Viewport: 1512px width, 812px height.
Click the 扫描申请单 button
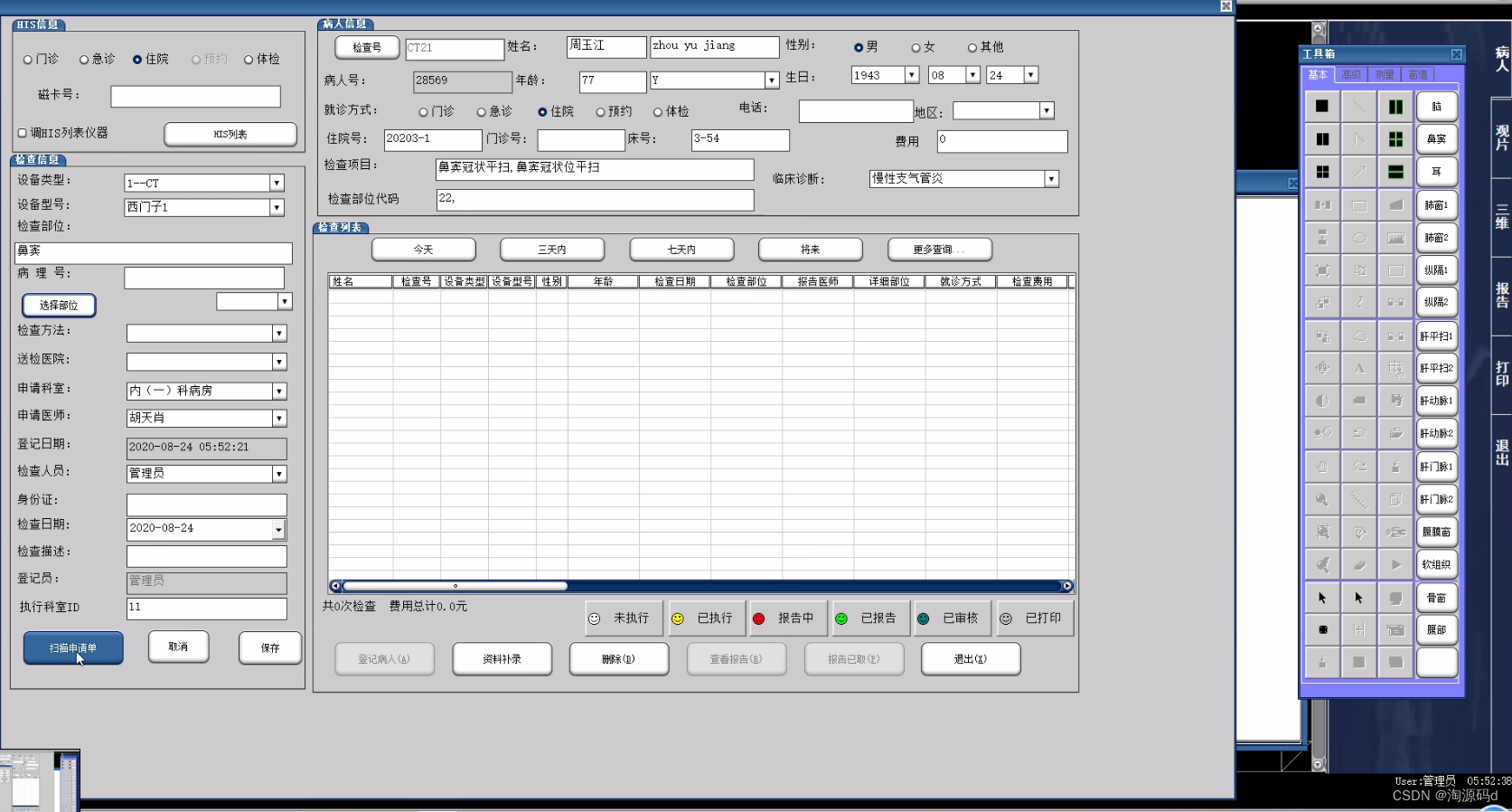coord(73,648)
